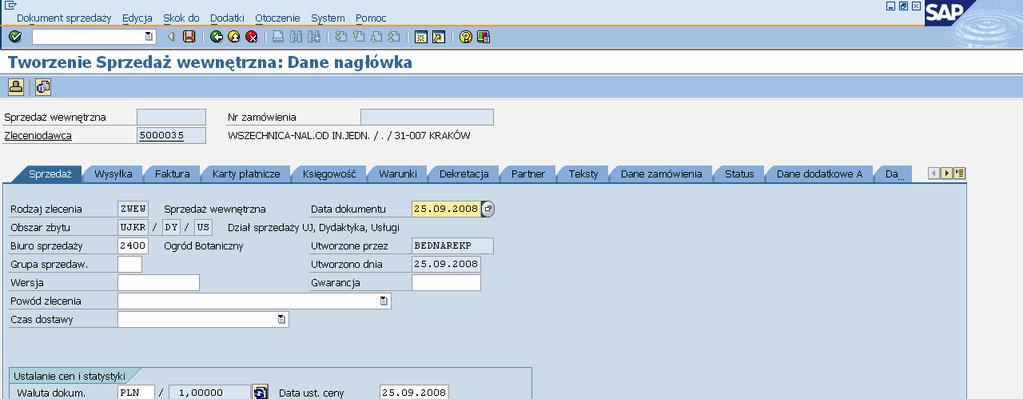1023x399 pixels.
Task: Click the exchange rate refresh icon
Action: pos(260,392)
